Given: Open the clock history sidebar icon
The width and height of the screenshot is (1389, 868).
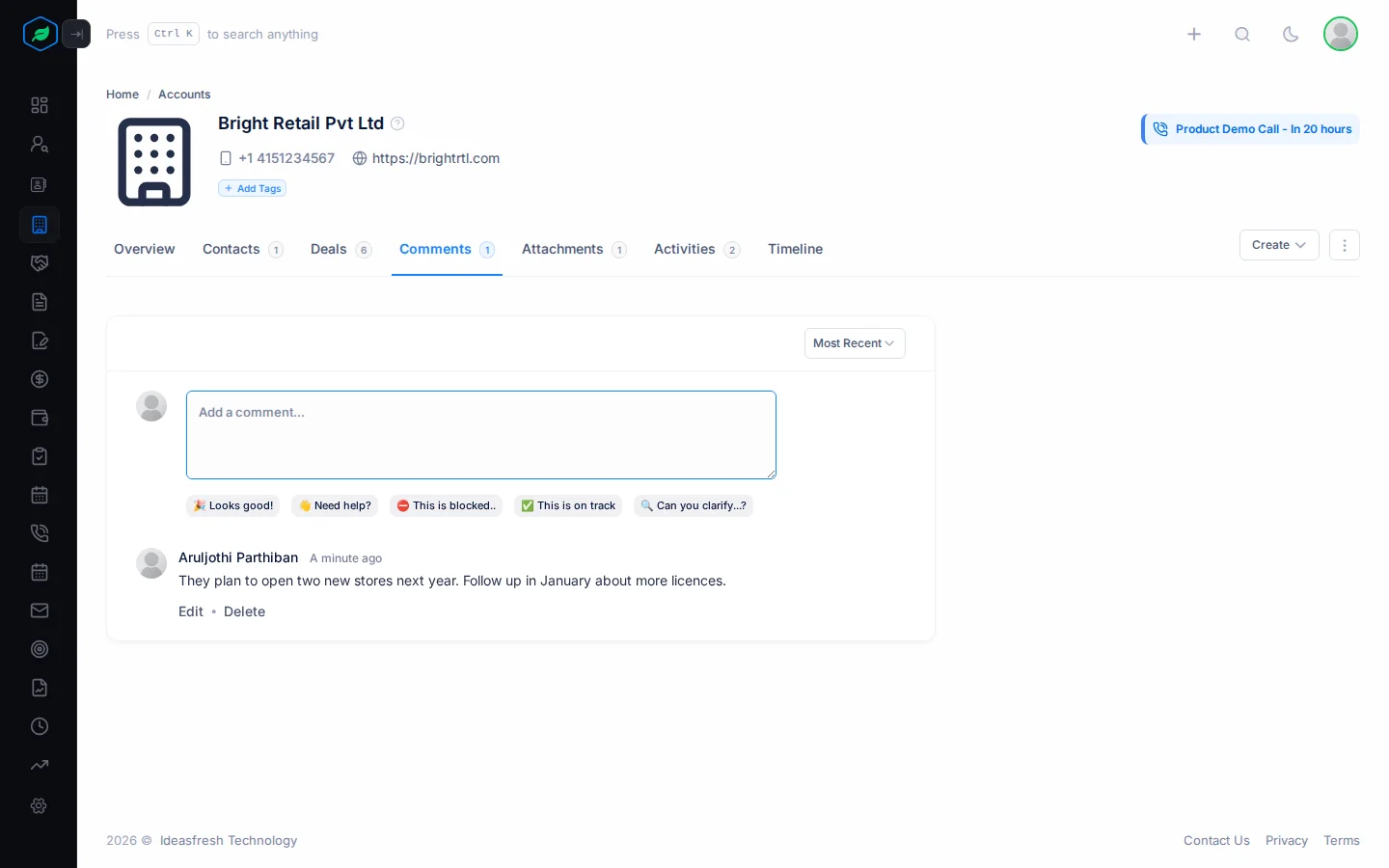Looking at the screenshot, I should click(40, 726).
